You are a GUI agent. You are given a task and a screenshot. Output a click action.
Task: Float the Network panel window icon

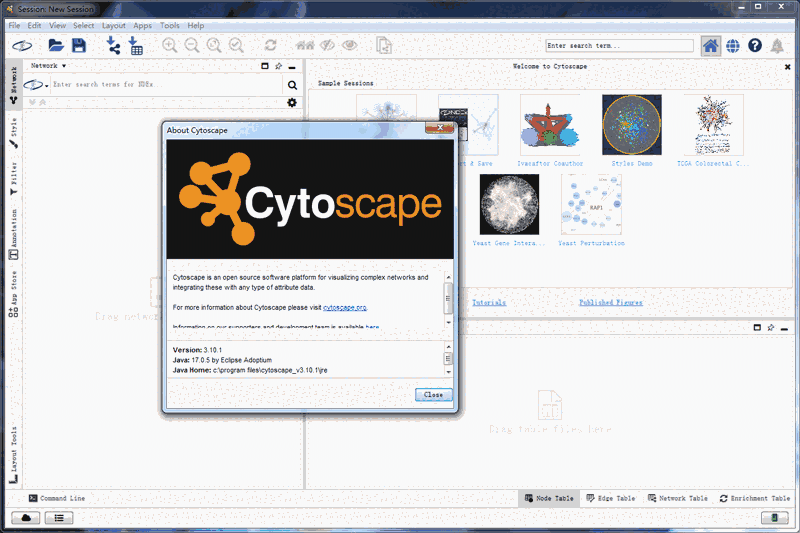265,66
